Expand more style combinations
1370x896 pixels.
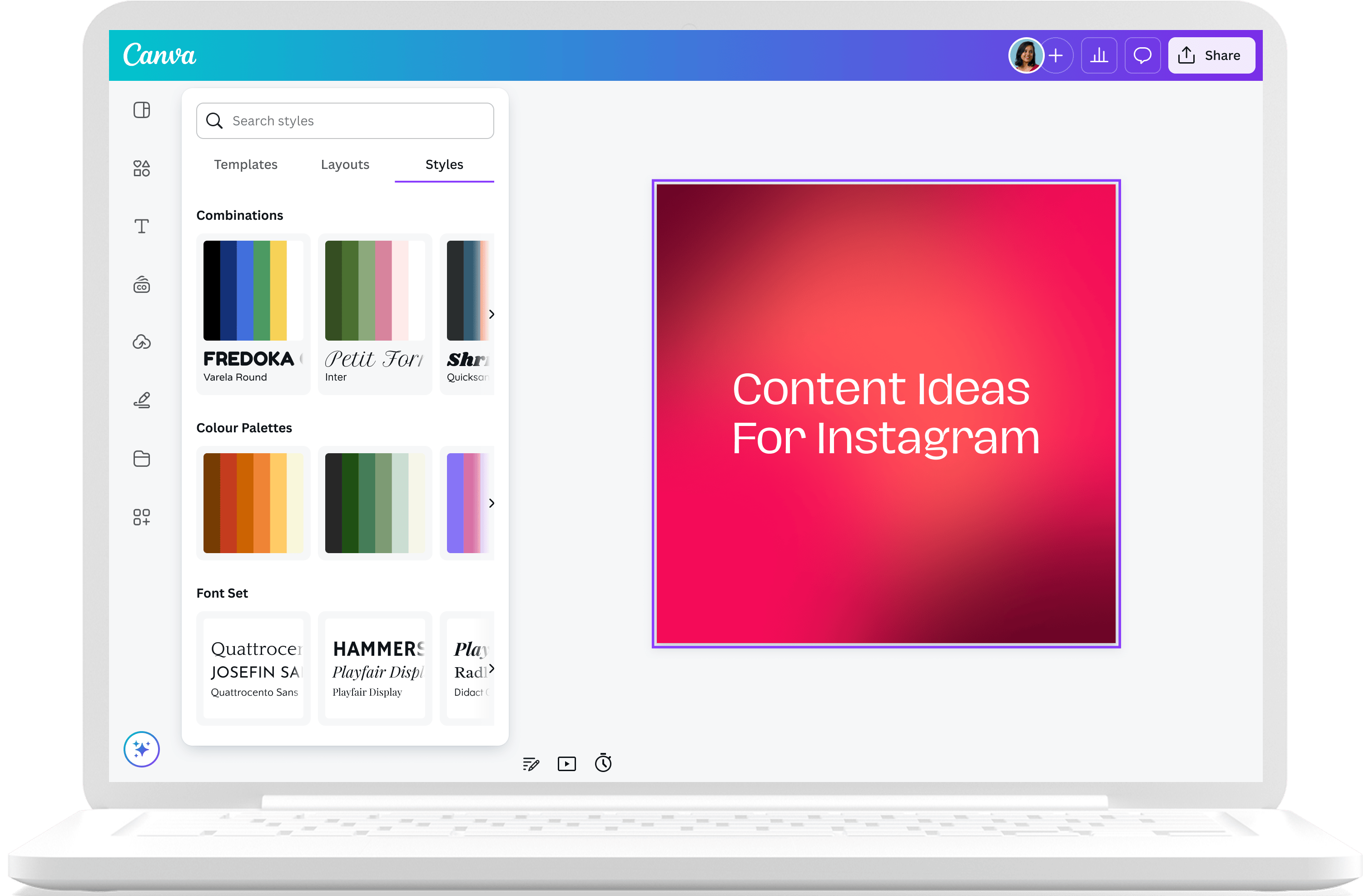(x=492, y=314)
